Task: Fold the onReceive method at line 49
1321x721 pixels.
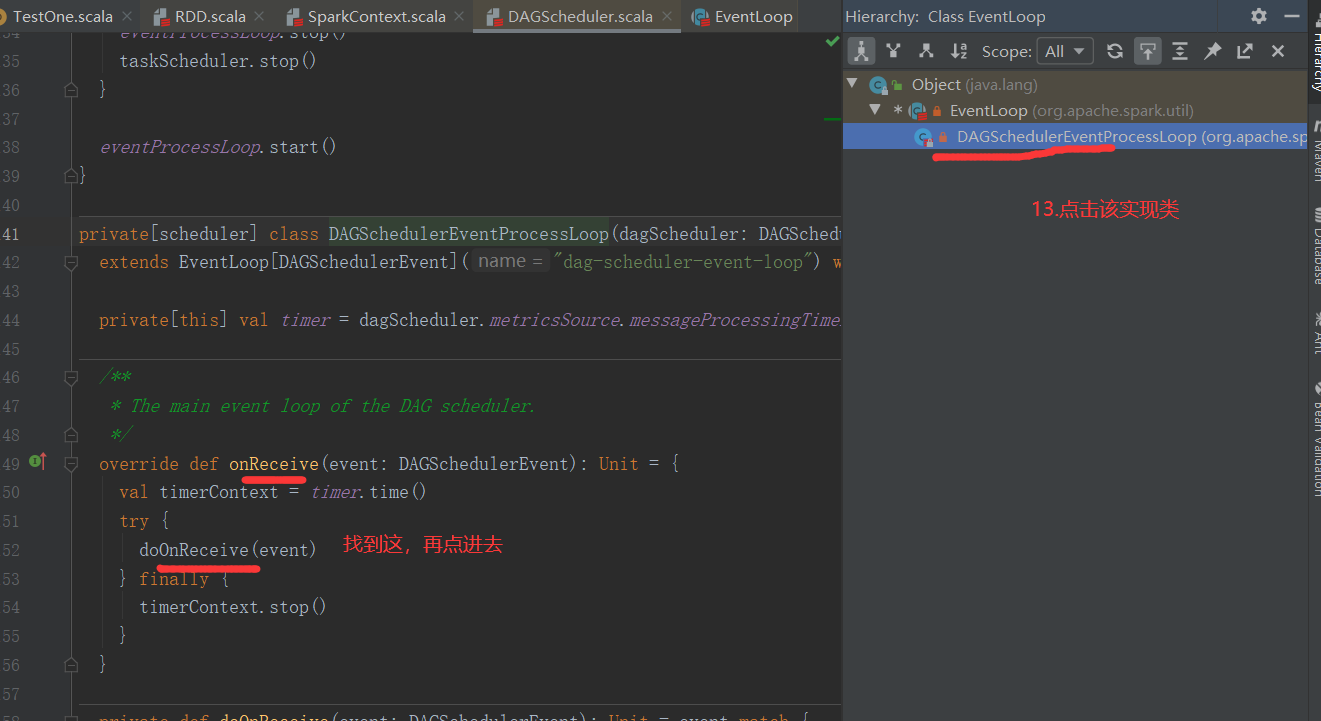Action: (x=71, y=463)
